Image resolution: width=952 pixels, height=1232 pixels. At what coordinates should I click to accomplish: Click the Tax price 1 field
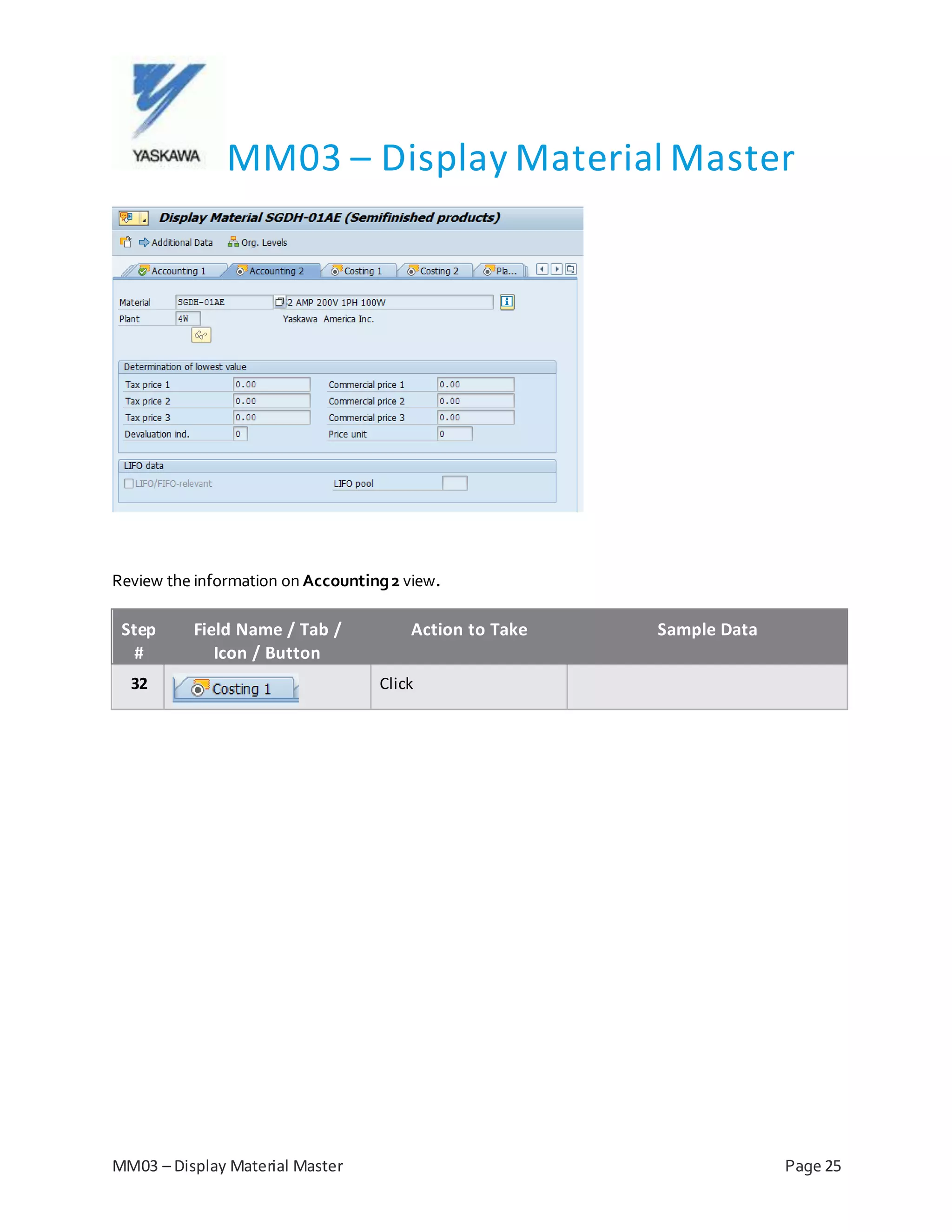[x=272, y=384]
